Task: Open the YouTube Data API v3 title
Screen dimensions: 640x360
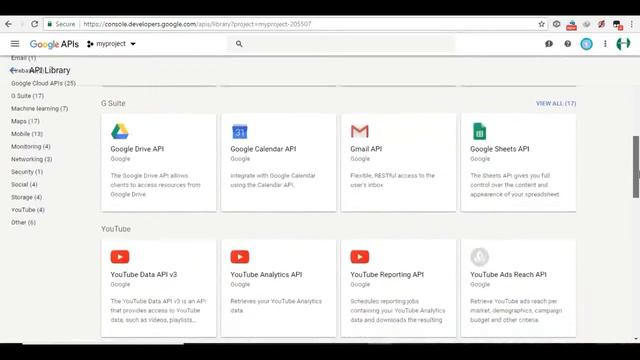Action: coord(144,275)
